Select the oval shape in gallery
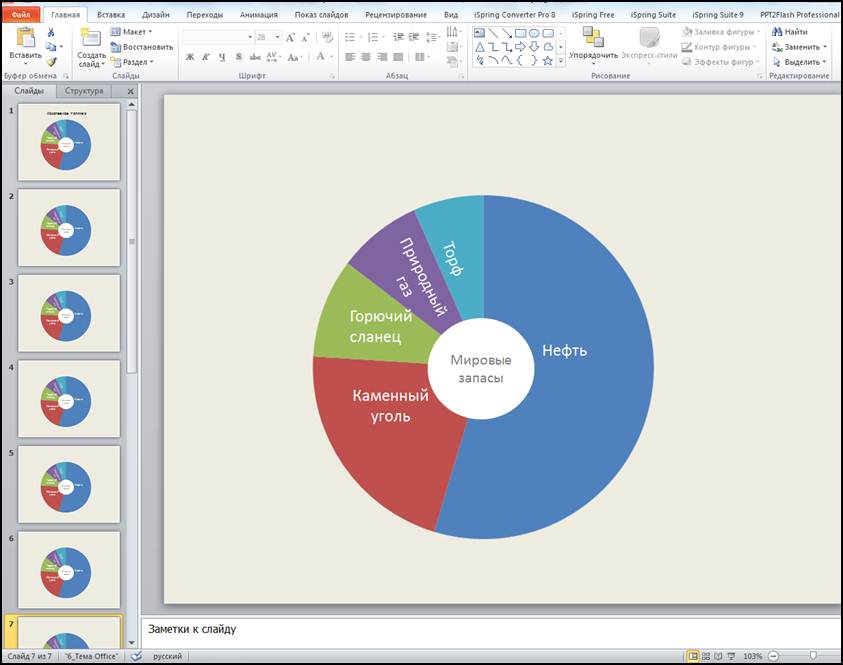The height and width of the screenshot is (665, 843). pyautogui.click(x=534, y=33)
